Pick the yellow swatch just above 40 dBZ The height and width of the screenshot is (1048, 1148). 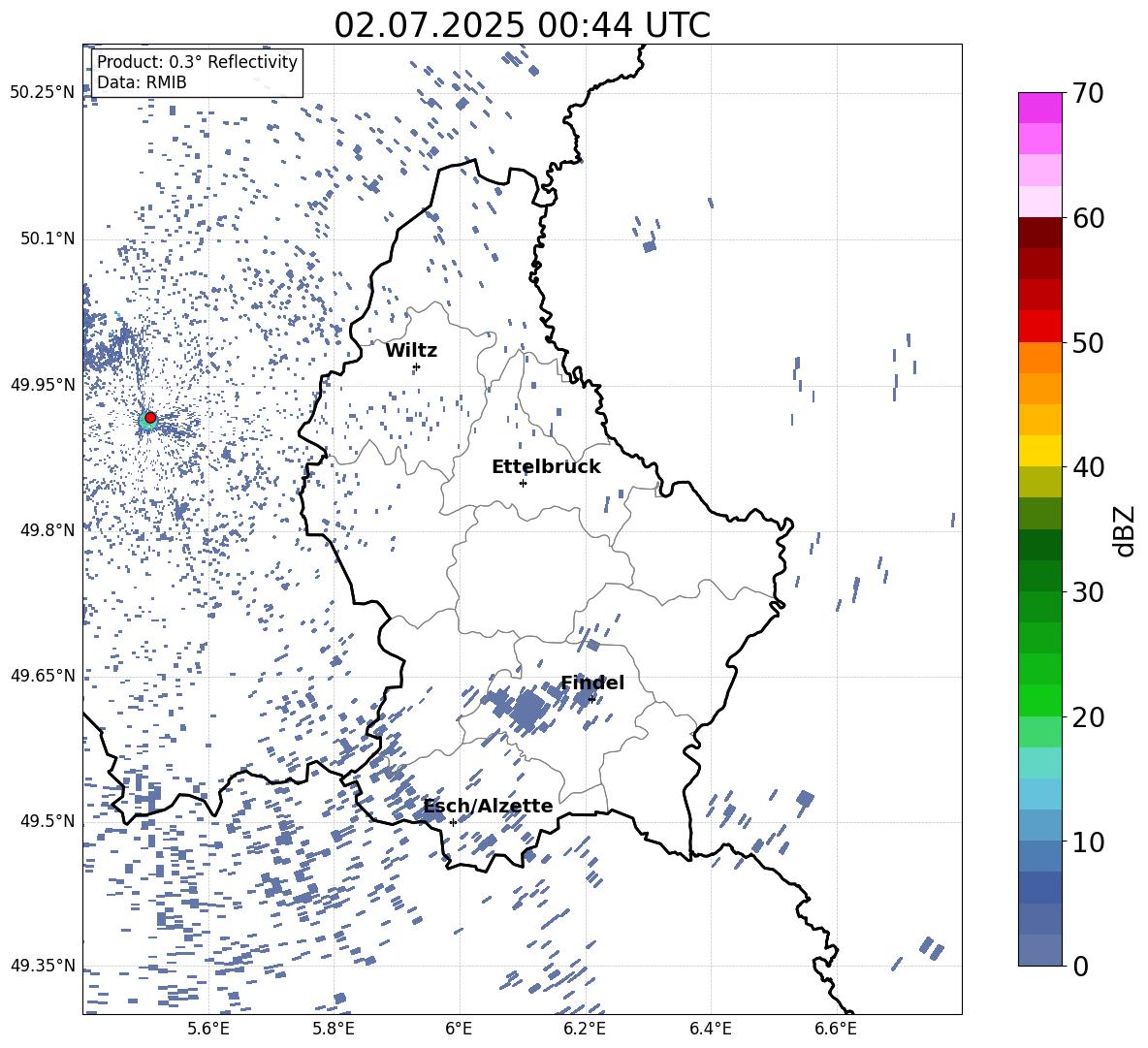pyautogui.click(x=1039, y=451)
